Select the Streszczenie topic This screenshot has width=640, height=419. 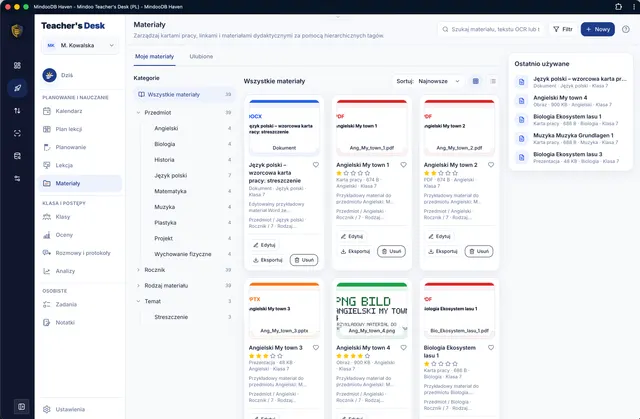pos(187,317)
